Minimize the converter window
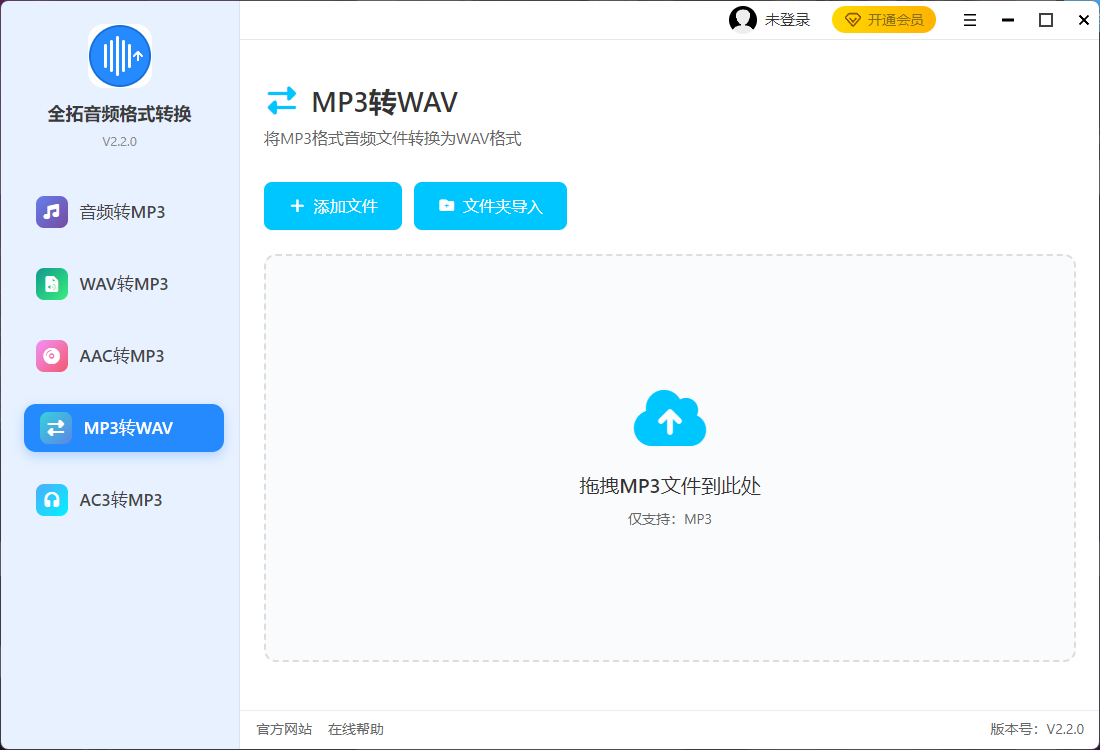The width and height of the screenshot is (1100, 750). click(1008, 20)
